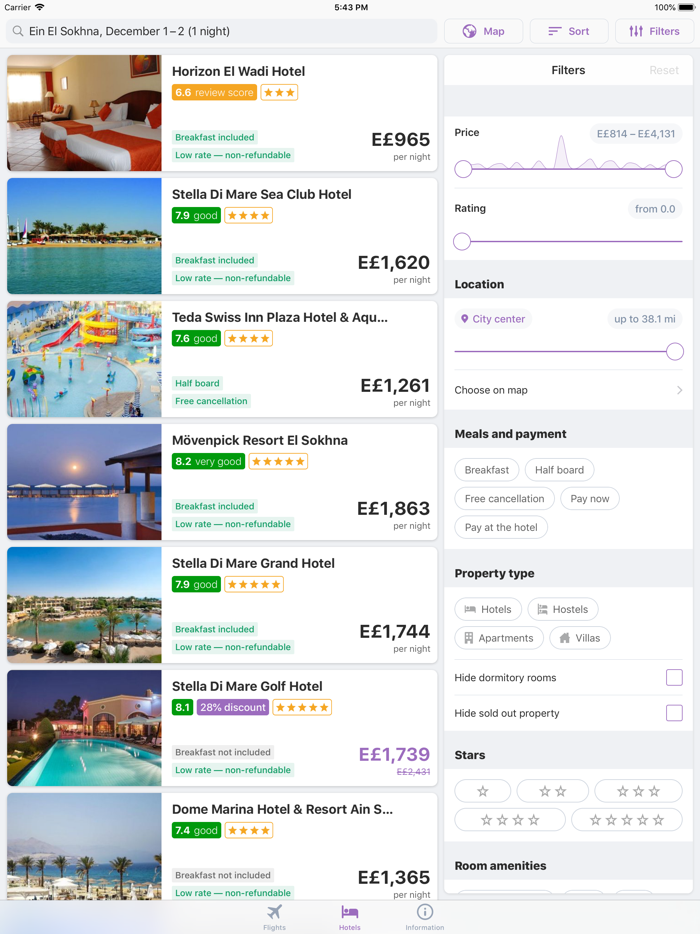700x934 pixels.
Task: Toggle the Breakfast meal filter
Action: pyautogui.click(x=486, y=469)
